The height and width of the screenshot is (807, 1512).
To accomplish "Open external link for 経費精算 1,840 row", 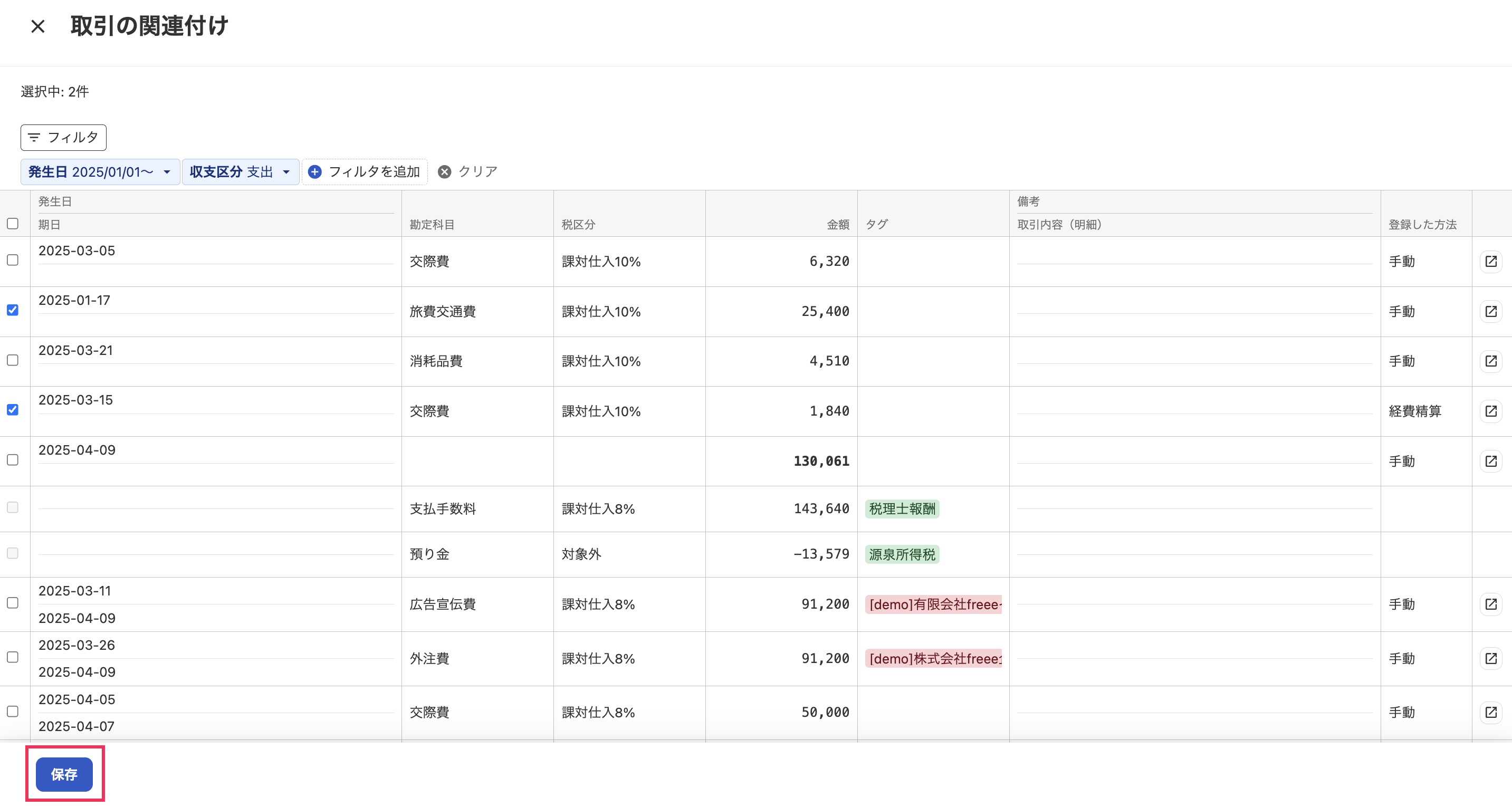I will 1491,411.
